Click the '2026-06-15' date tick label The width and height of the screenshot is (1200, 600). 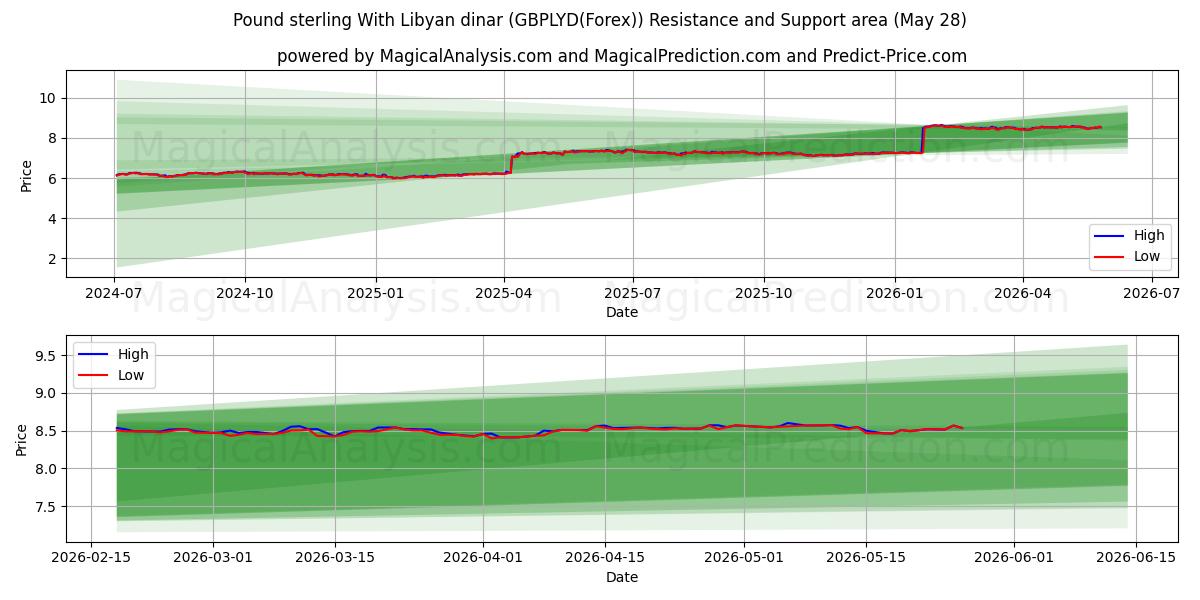[x=1138, y=559]
